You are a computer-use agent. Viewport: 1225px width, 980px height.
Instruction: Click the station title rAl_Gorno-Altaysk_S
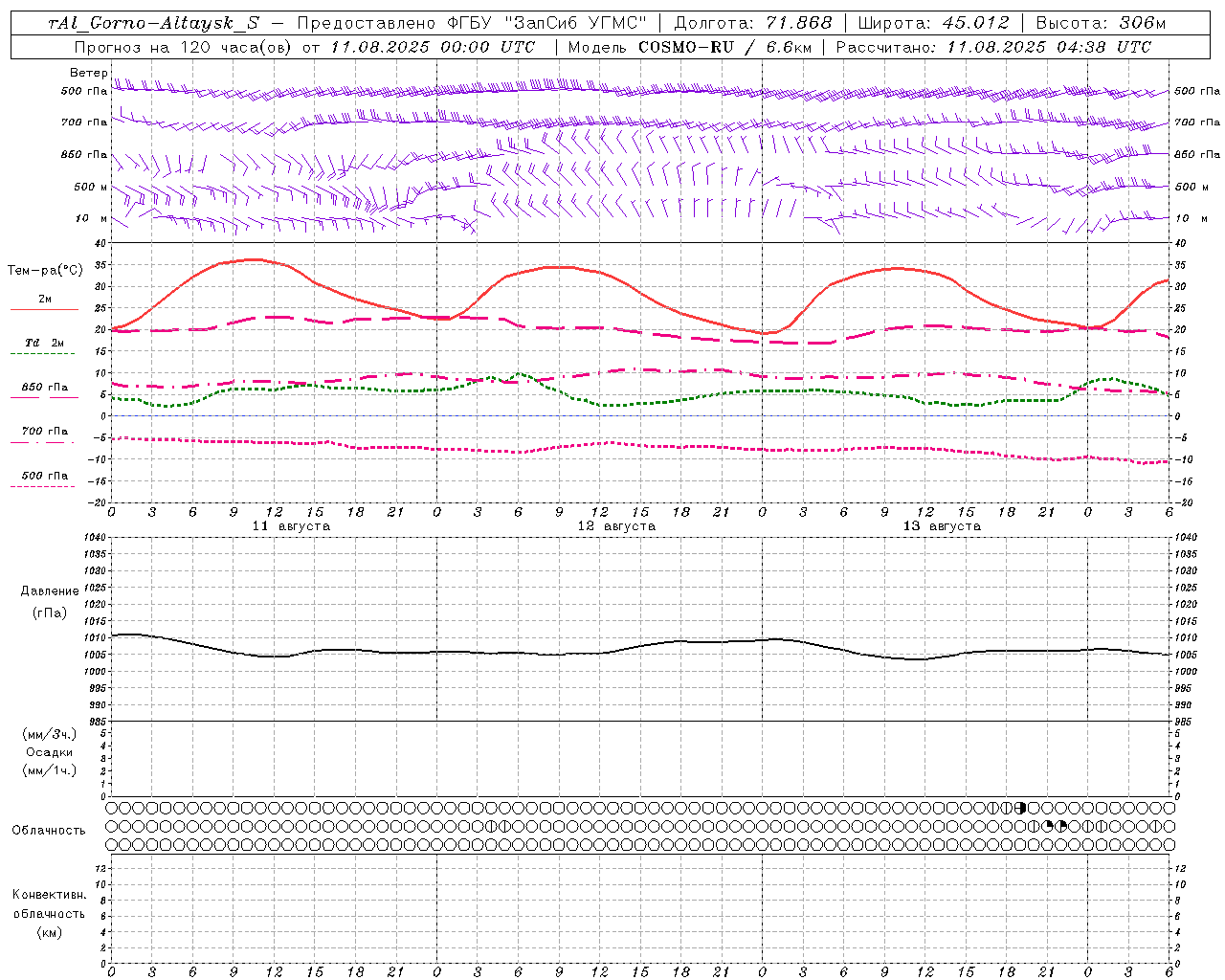[153, 23]
